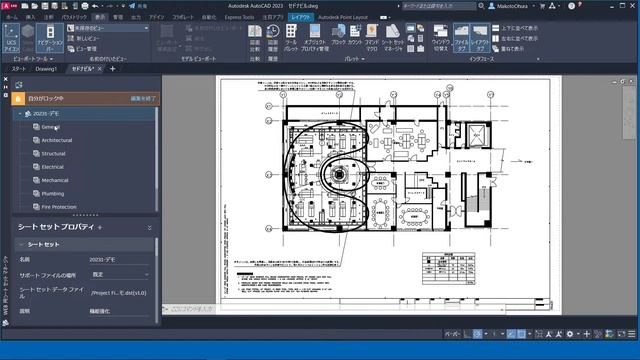Select the Plumbing subset in sheet tree
This screenshot has height=360, width=640.
coord(53,194)
